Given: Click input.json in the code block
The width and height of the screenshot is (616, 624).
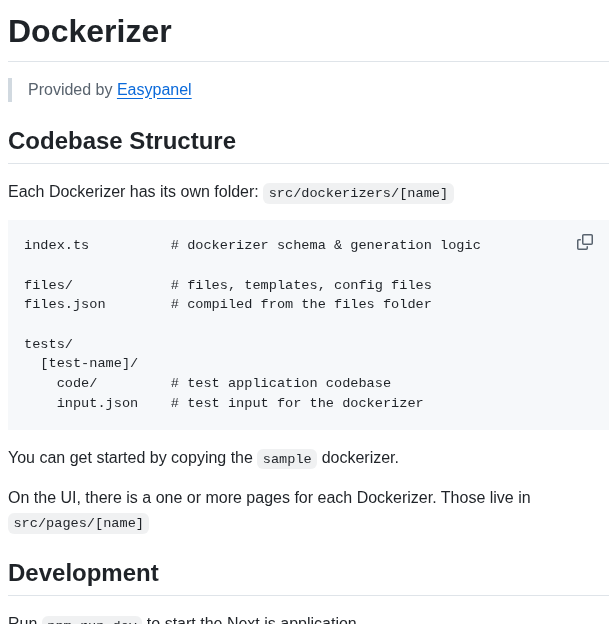Looking at the screenshot, I should click(x=97, y=403).
